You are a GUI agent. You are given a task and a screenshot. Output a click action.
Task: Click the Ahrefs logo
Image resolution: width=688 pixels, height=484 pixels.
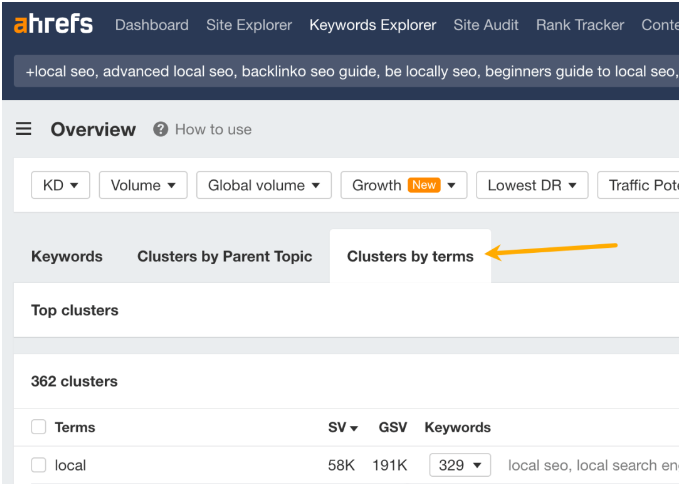pyautogui.click(x=53, y=25)
